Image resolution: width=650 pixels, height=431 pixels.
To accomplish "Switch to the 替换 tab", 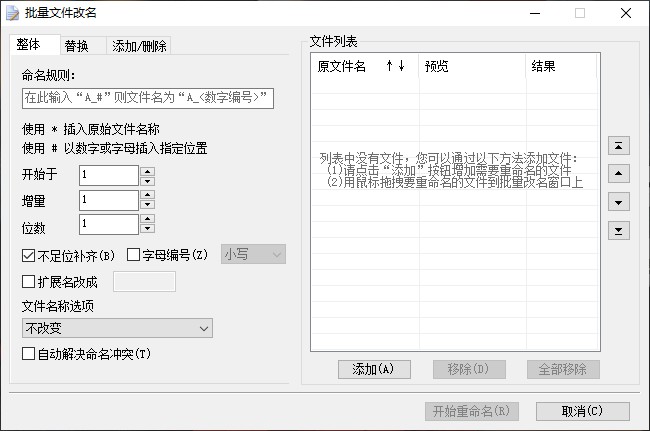I will [83, 46].
